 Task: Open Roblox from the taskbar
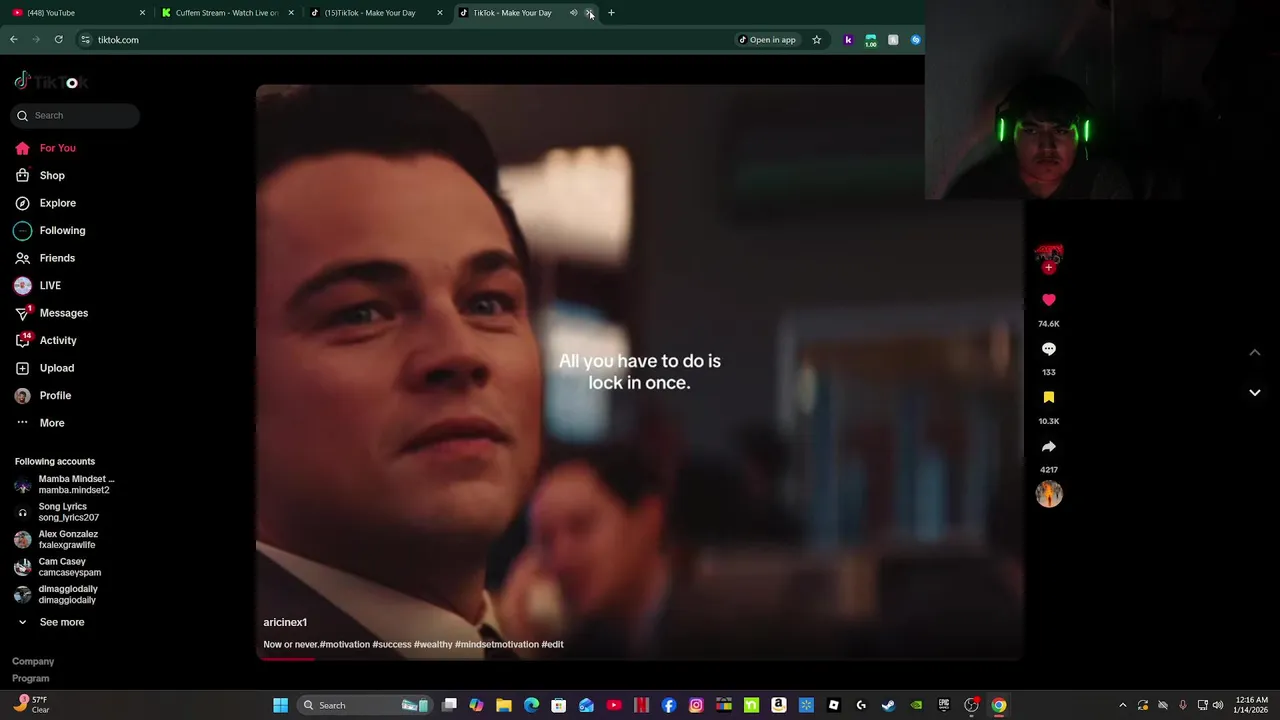(x=834, y=705)
